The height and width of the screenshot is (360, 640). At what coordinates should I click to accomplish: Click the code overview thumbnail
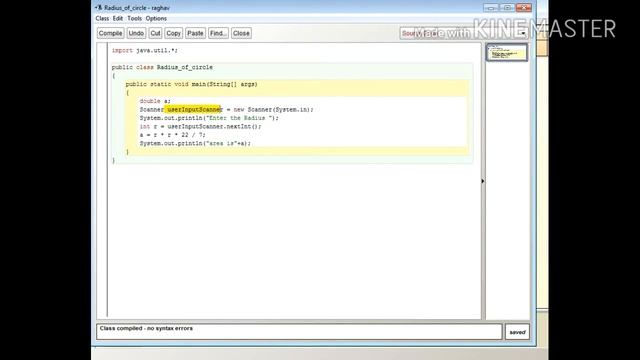(507, 53)
